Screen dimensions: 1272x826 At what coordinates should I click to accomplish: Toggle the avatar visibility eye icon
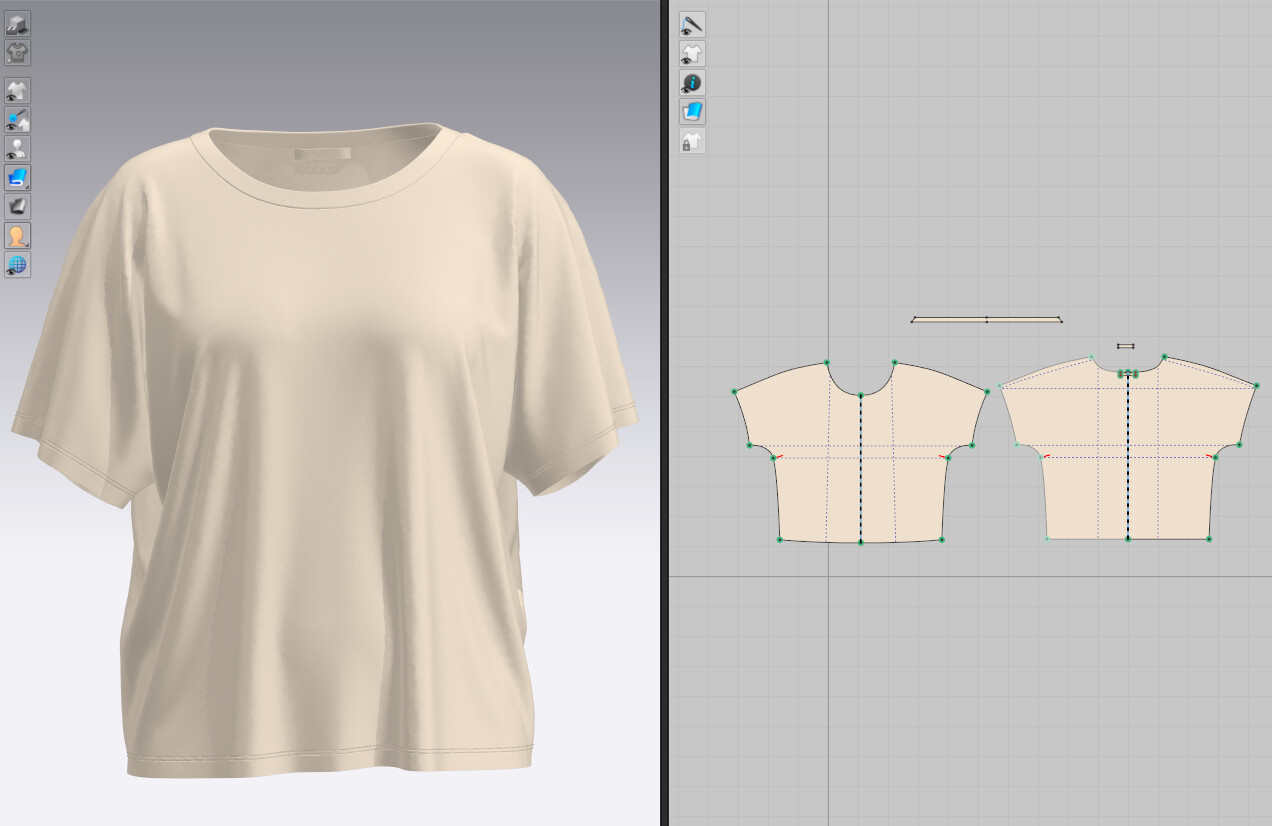tap(18, 147)
